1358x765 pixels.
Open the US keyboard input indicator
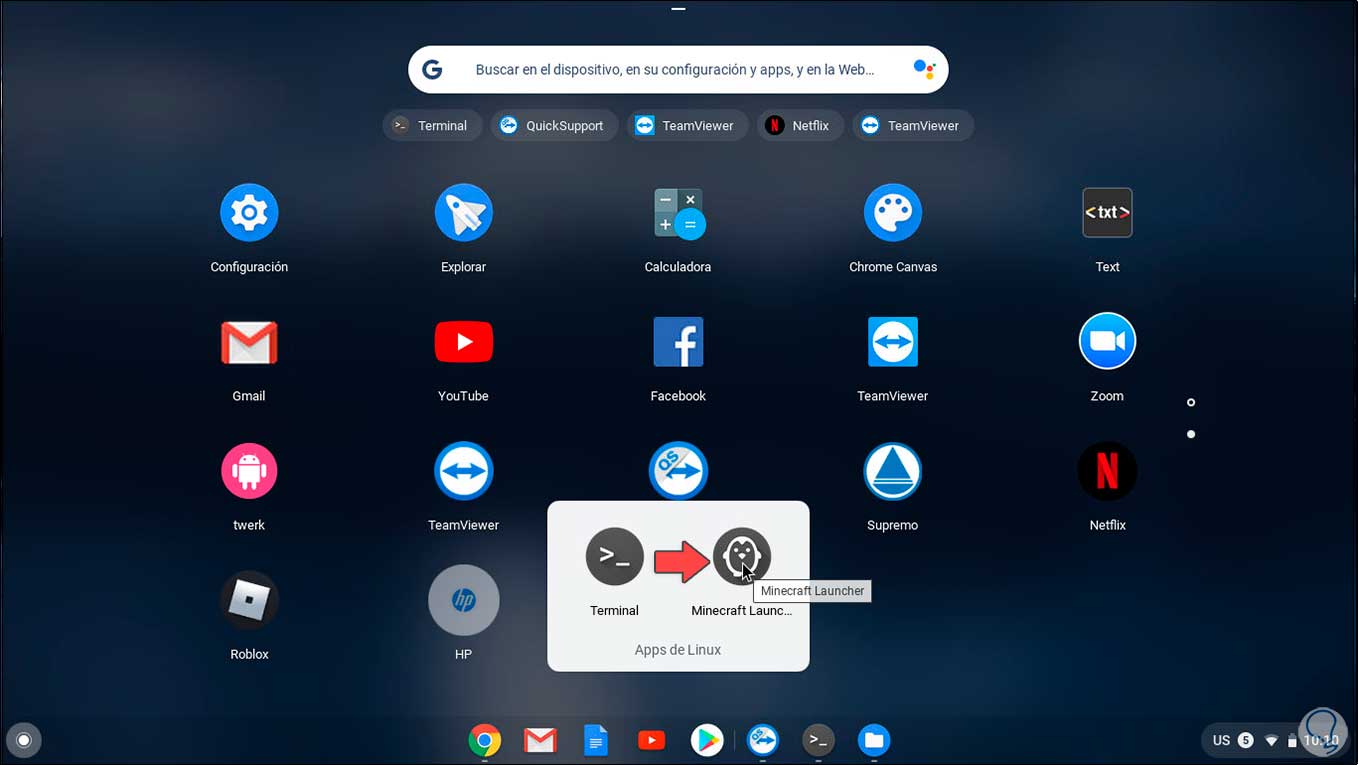pyautogui.click(x=1221, y=741)
